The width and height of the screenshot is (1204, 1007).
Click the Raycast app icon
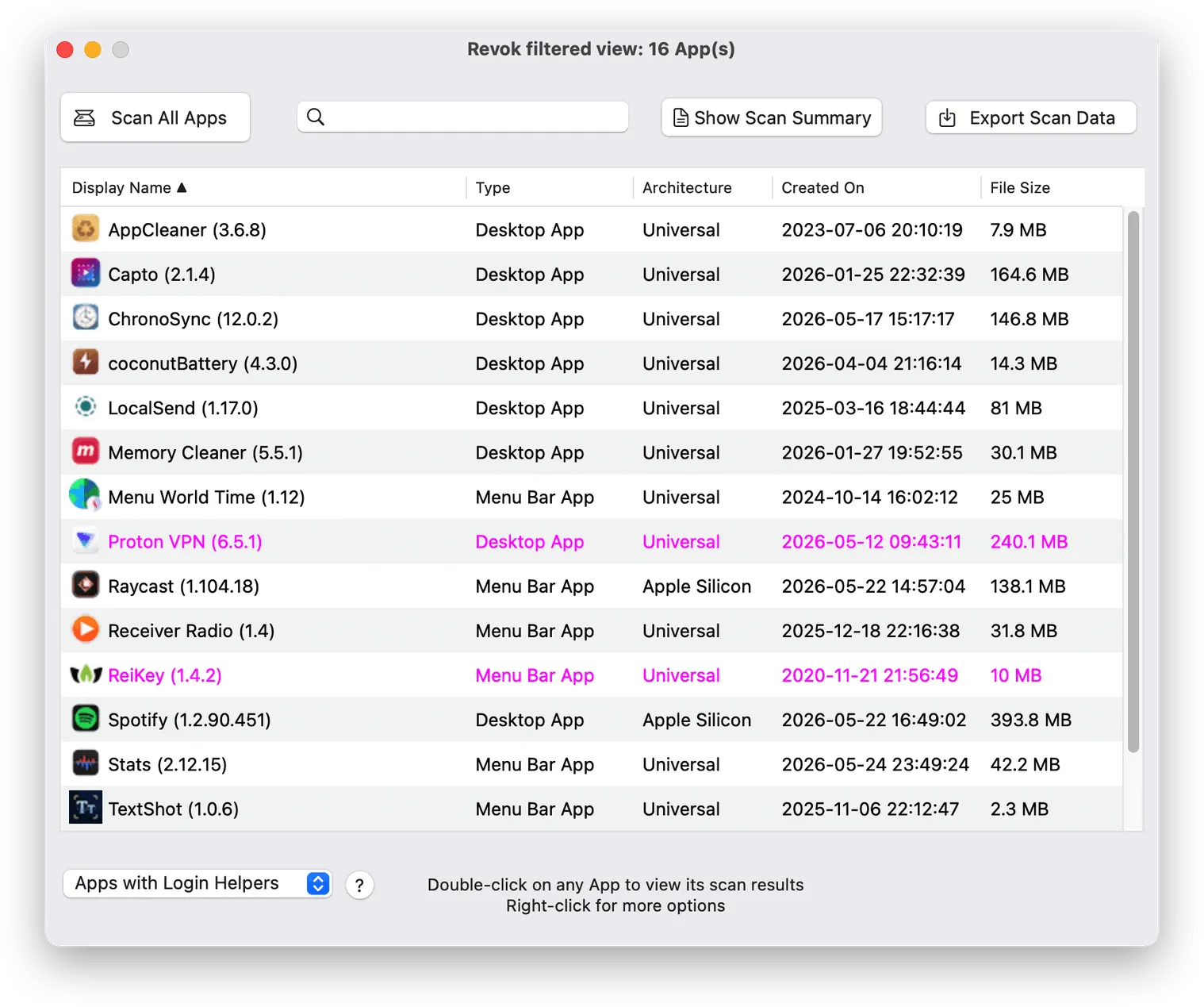[86, 585]
